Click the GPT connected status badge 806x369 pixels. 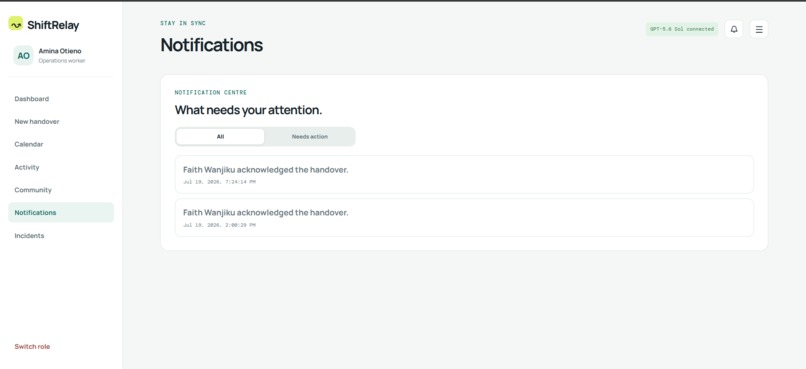point(682,29)
